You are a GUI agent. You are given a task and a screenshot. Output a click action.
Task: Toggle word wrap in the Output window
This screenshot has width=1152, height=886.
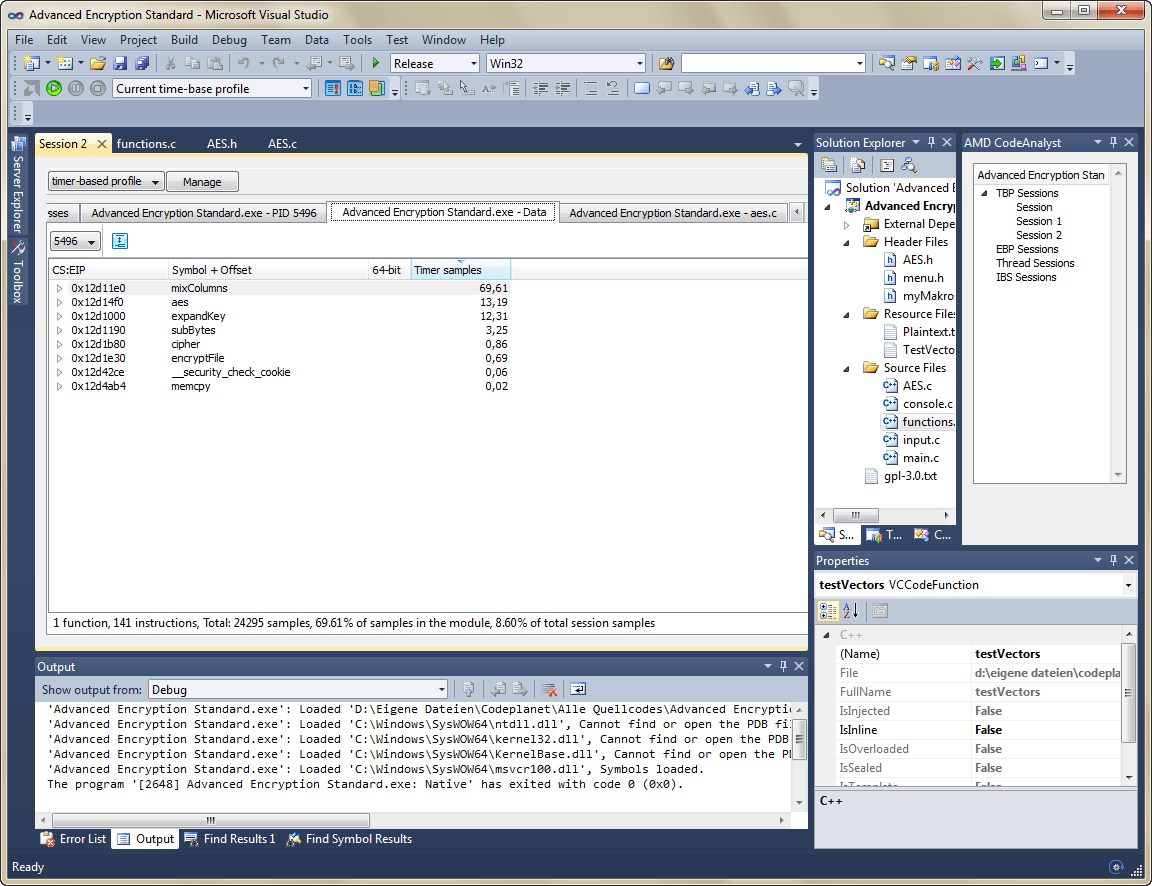click(578, 689)
